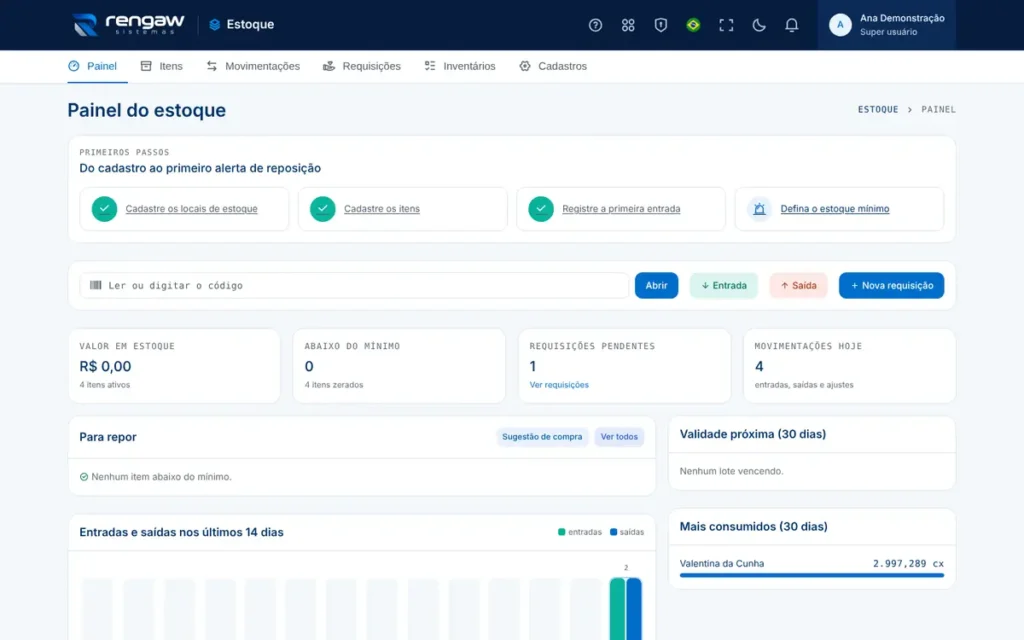1024x640 pixels.
Task: Click the Valentina da Cunha item name
Action: [x=722, y=564]
